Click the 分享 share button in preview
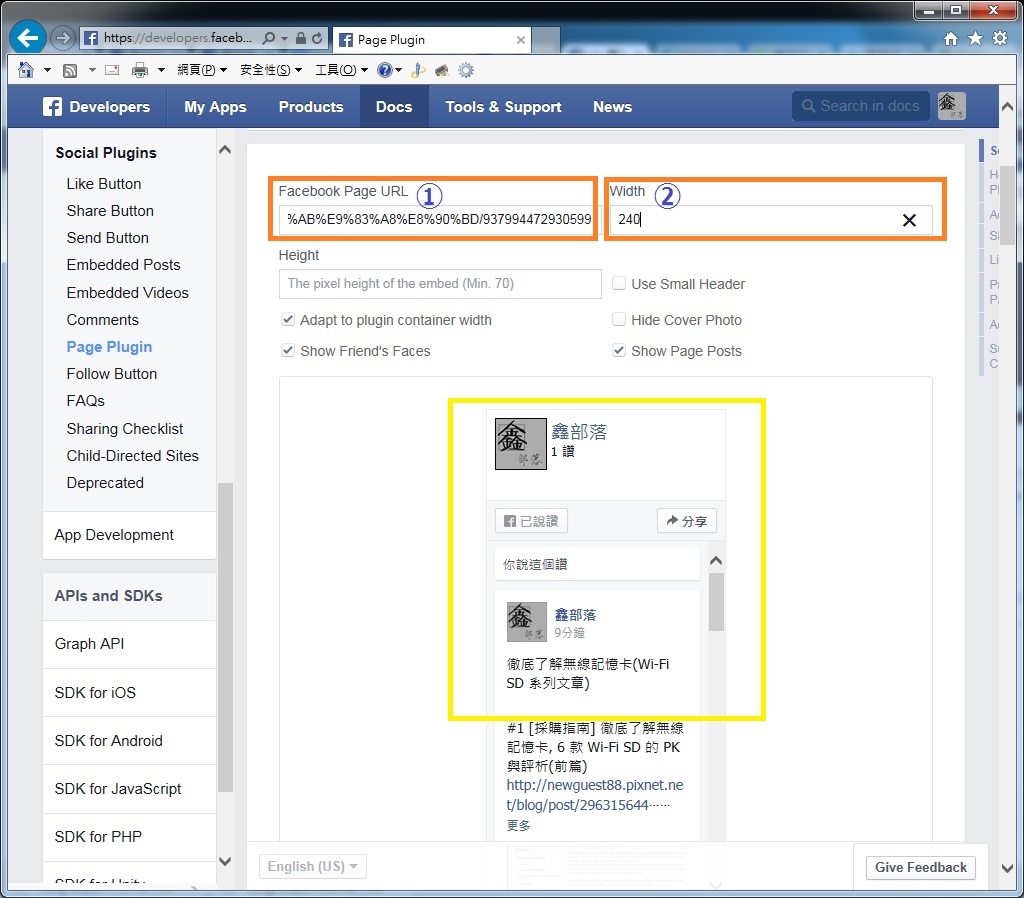Image resolution: width=1024 pixels, height=898 pixels. tap(686, 521)
